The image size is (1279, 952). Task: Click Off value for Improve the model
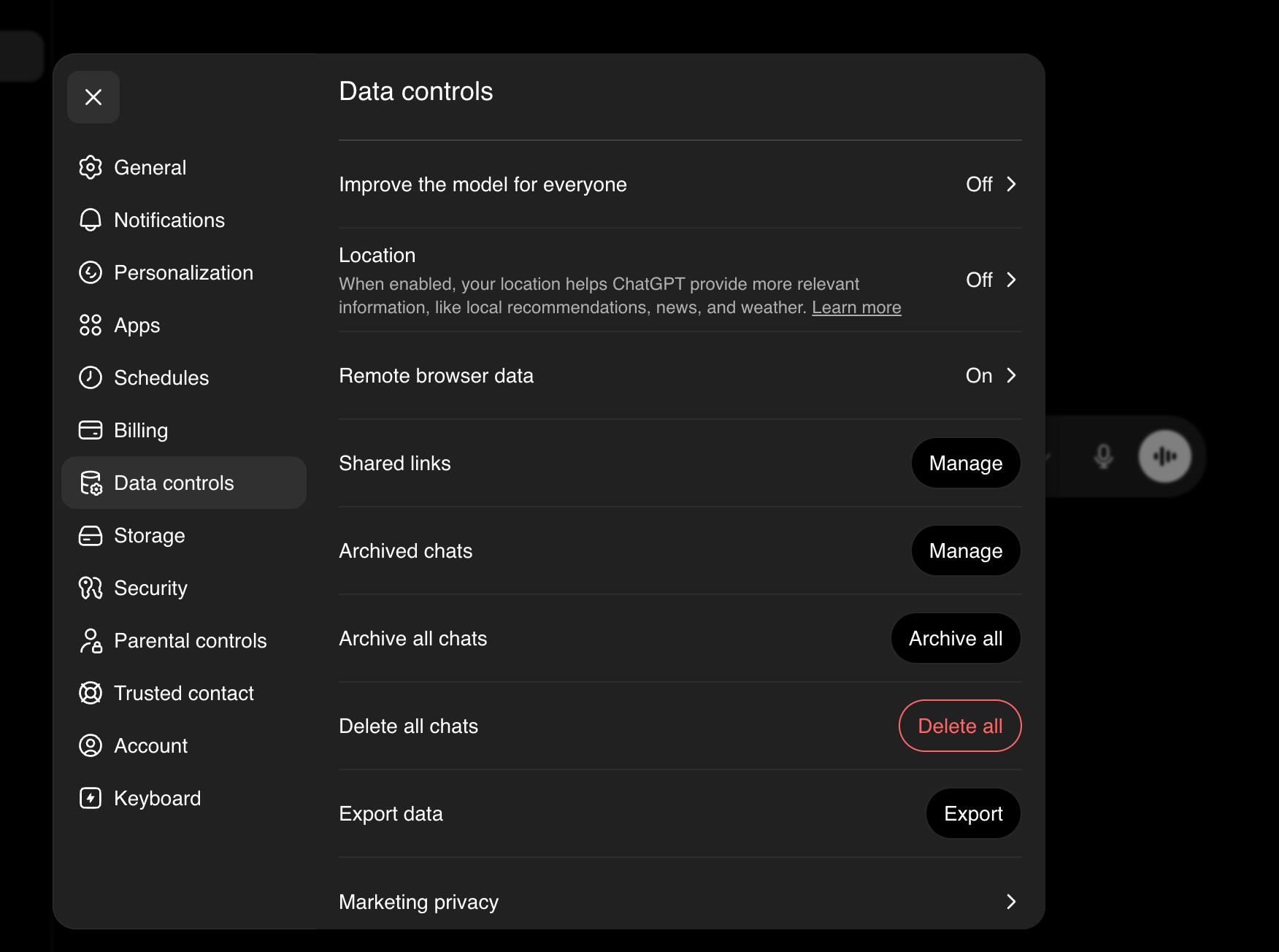(979, 184)
